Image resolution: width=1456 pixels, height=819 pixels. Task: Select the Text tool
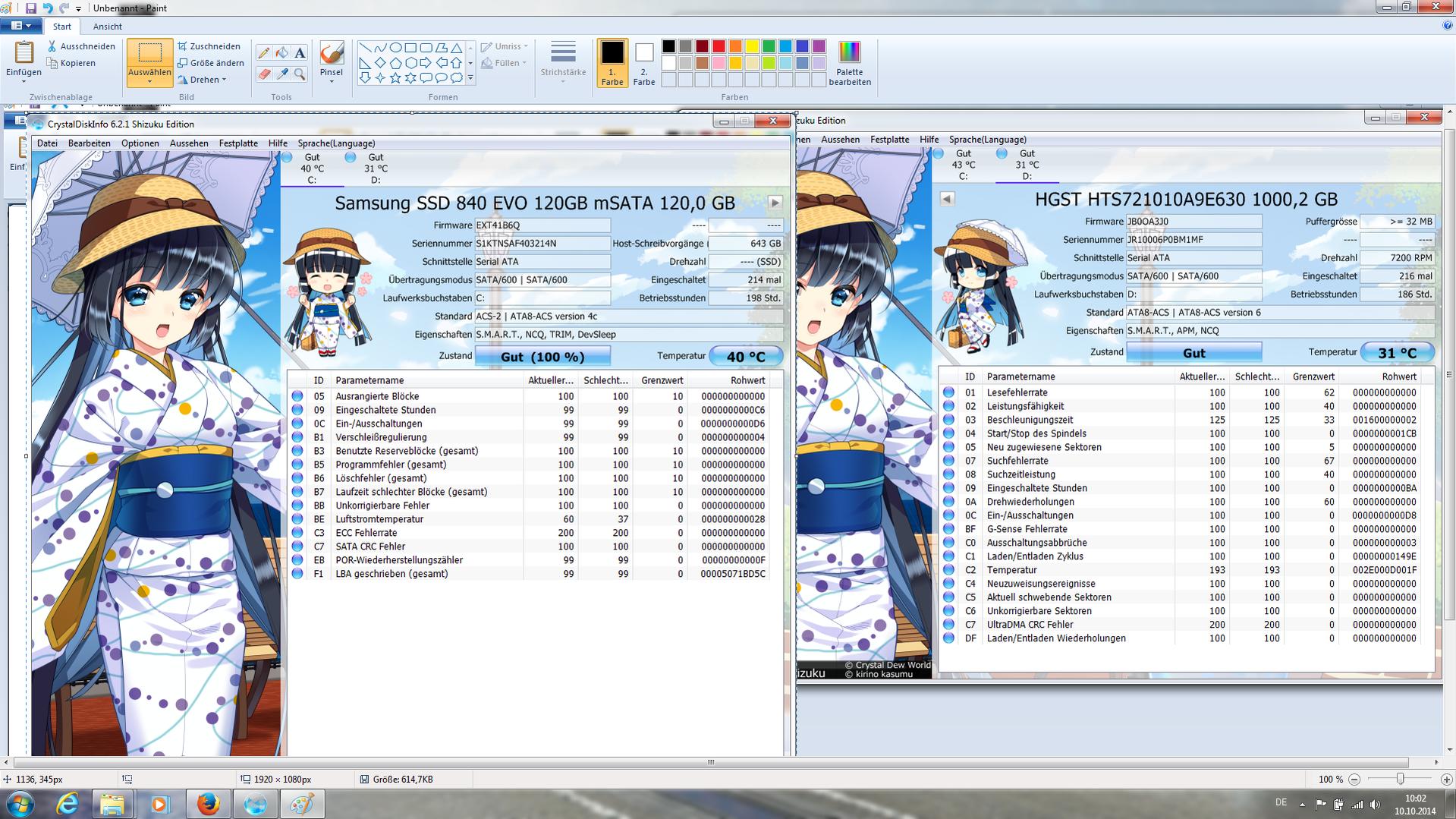point(300,52)
